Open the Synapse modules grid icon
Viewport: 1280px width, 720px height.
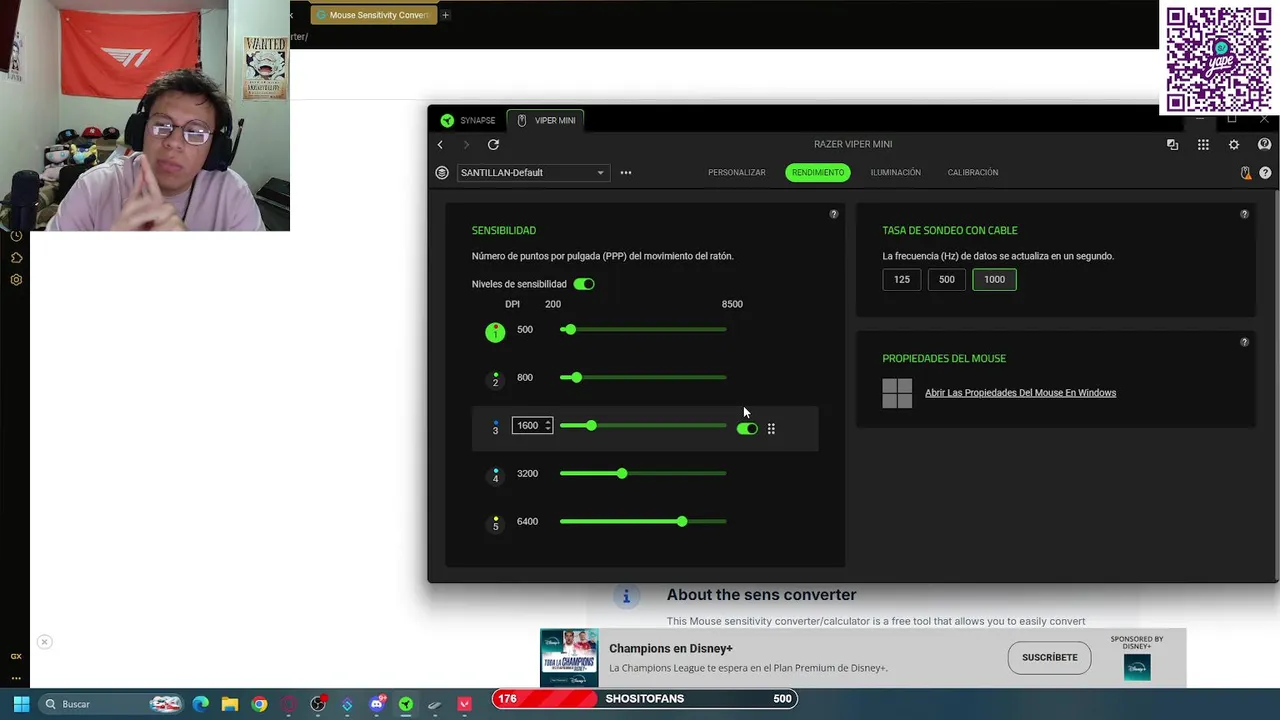pyautogui.click(x=1203, y=145)
